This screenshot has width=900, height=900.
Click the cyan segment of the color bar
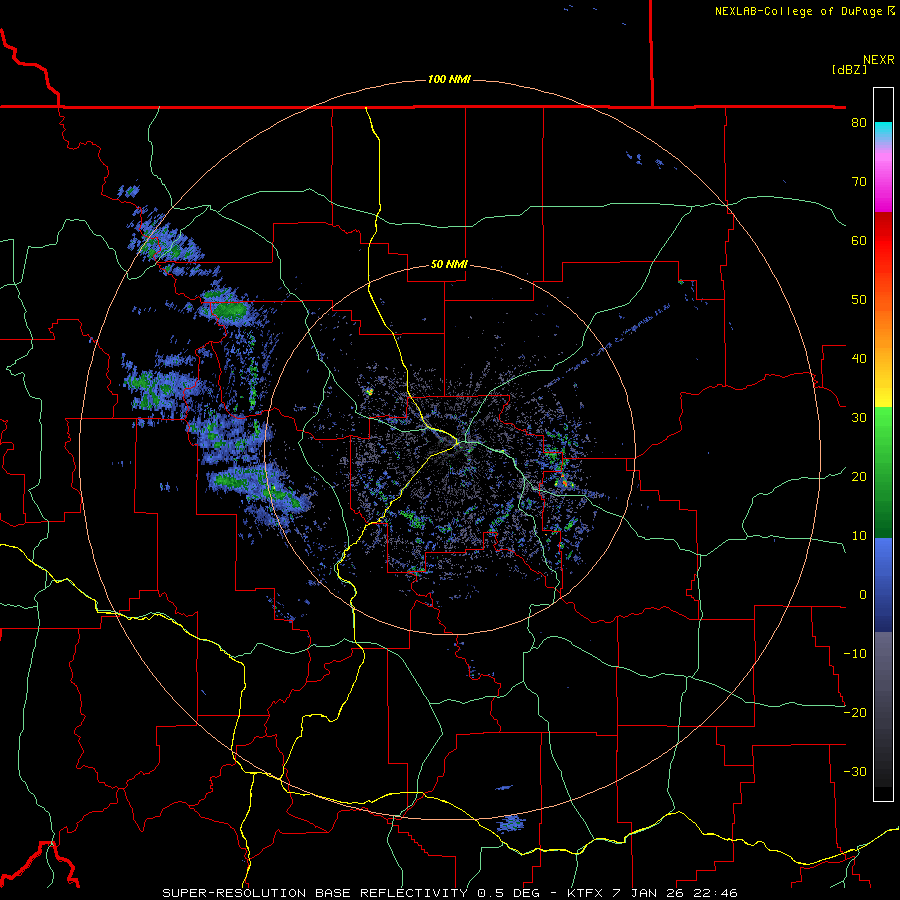(x=883, y=131)
